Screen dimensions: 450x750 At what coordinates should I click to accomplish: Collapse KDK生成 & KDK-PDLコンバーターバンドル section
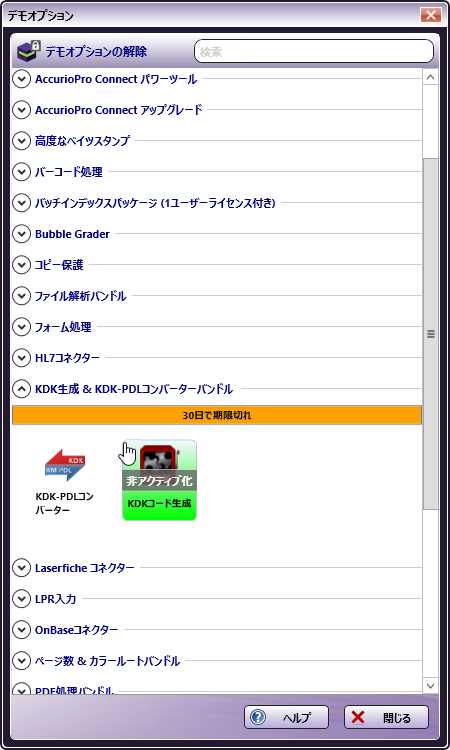22,388
